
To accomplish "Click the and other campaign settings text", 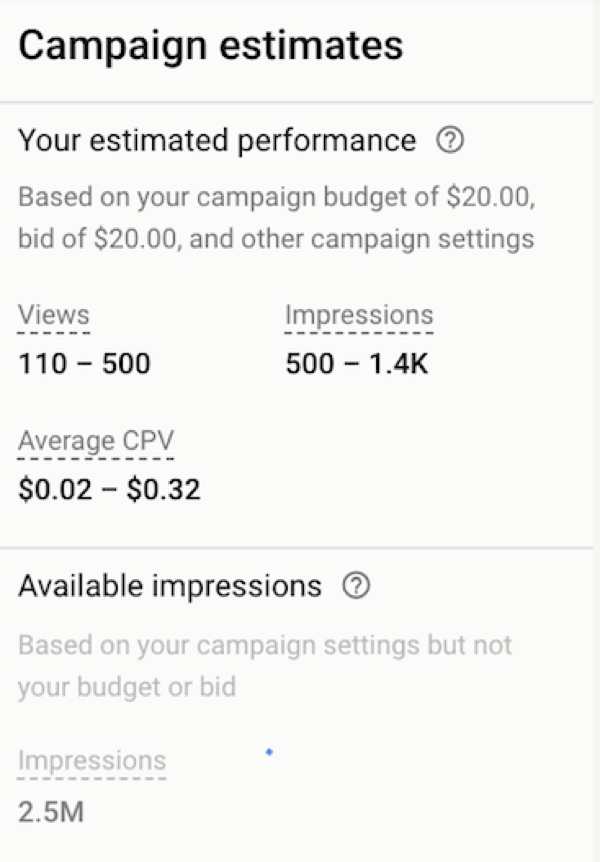I will [x=362, y=239].
